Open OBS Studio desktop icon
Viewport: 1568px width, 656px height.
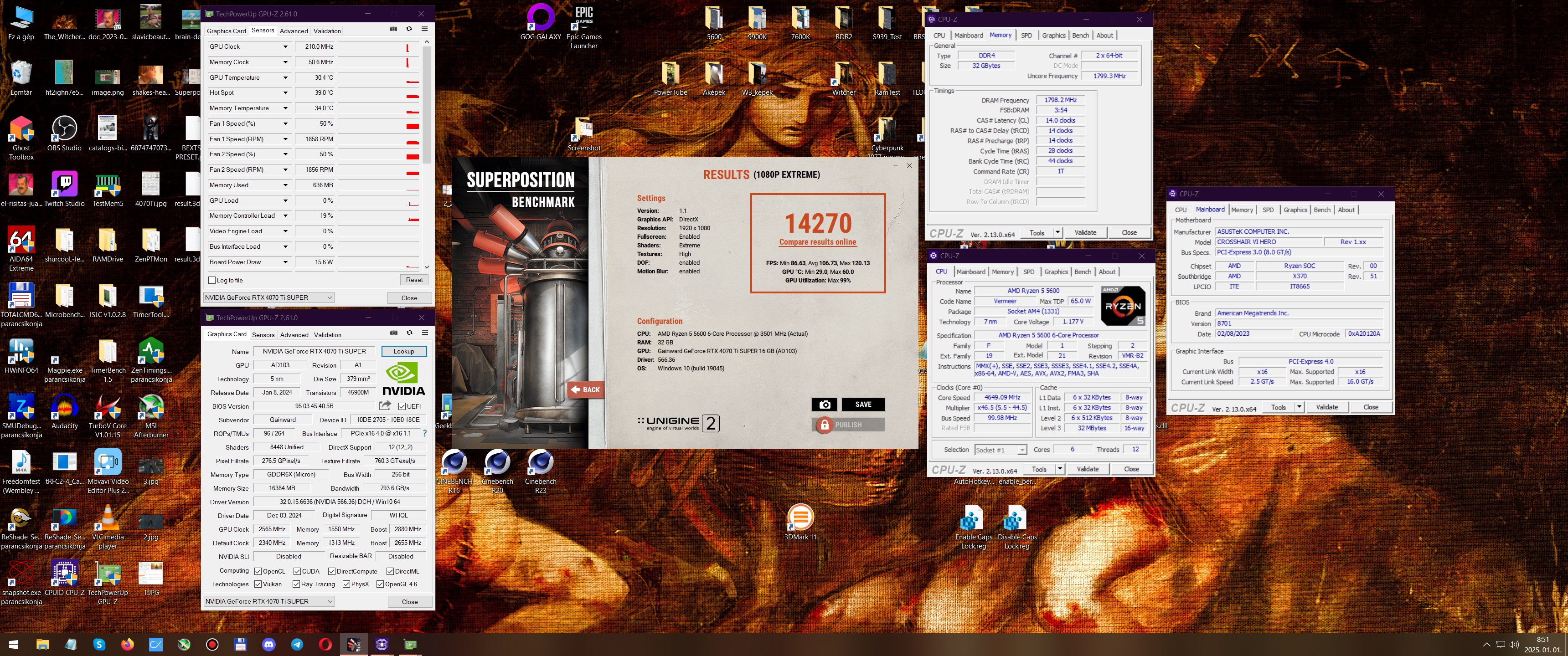pyautogui.click(x=64, y=133)
